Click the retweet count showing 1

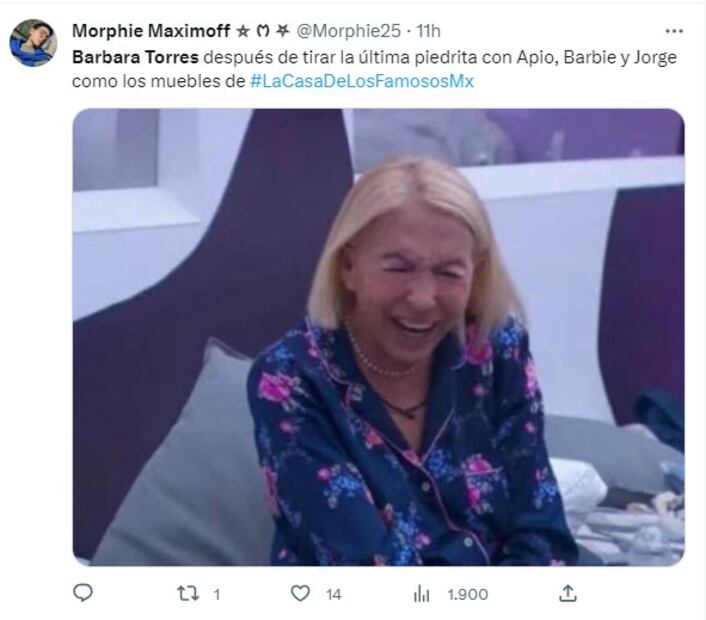[x=216, y=595]
